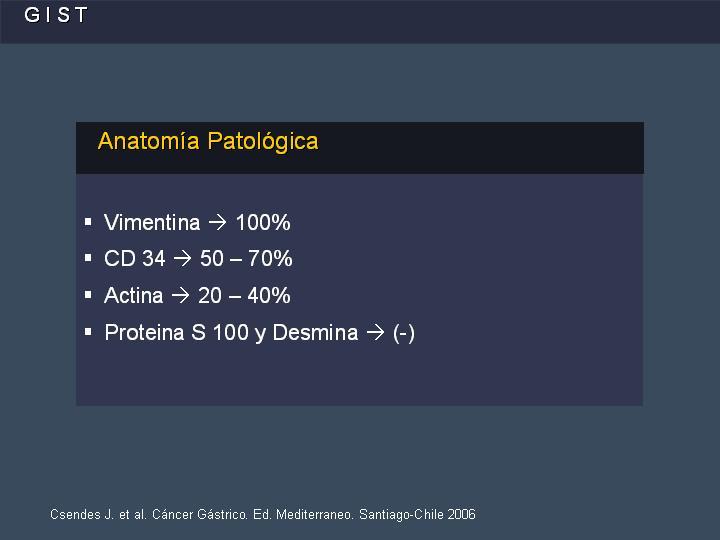The width and height of the screenshot is (720, 540).
Task: Click the GIST header title
Action: [56, 15]
